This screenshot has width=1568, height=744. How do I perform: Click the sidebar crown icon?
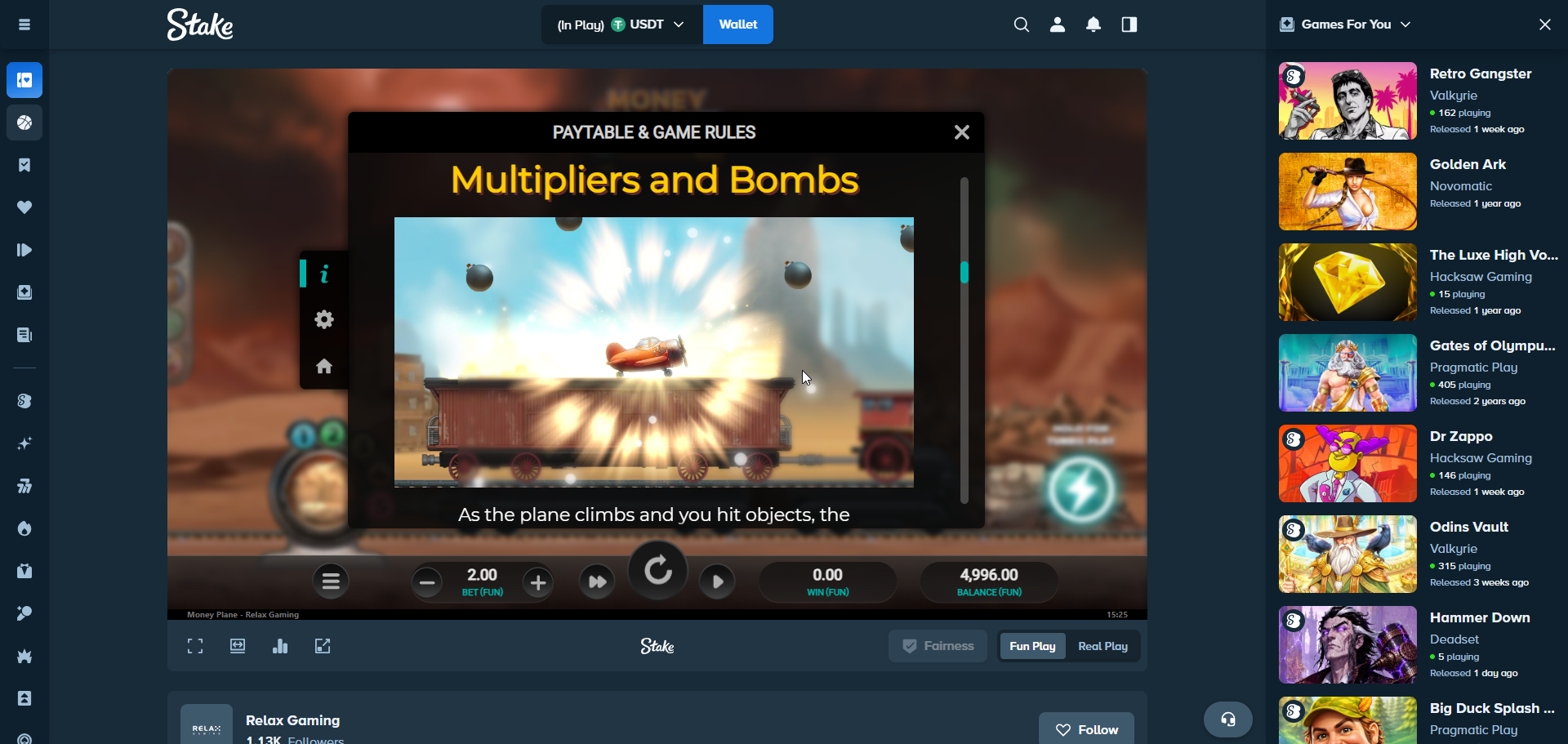click(24, 656)
